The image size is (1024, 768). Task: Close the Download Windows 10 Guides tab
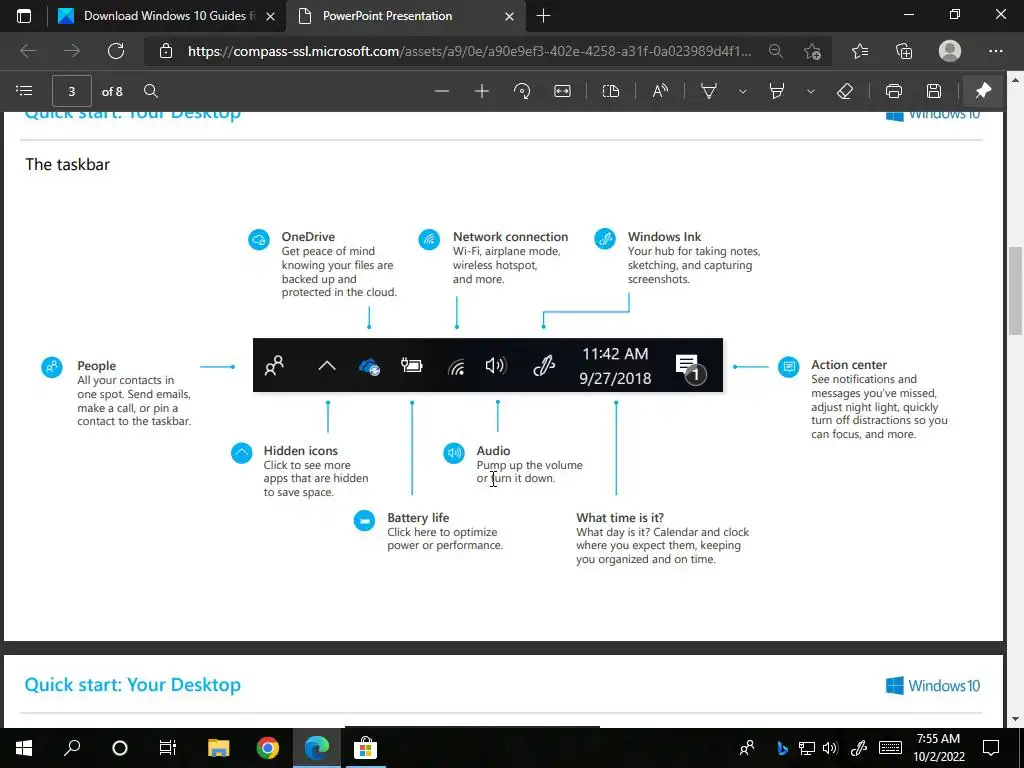tap(270, 16)
